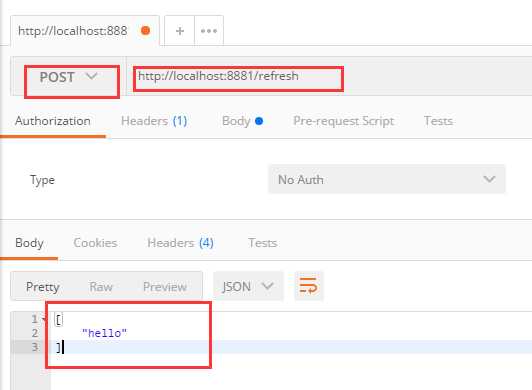Screen dimensions: 532x390
Task: Select Raw response view
Action: pyautogui.click(x=101, y=287)
